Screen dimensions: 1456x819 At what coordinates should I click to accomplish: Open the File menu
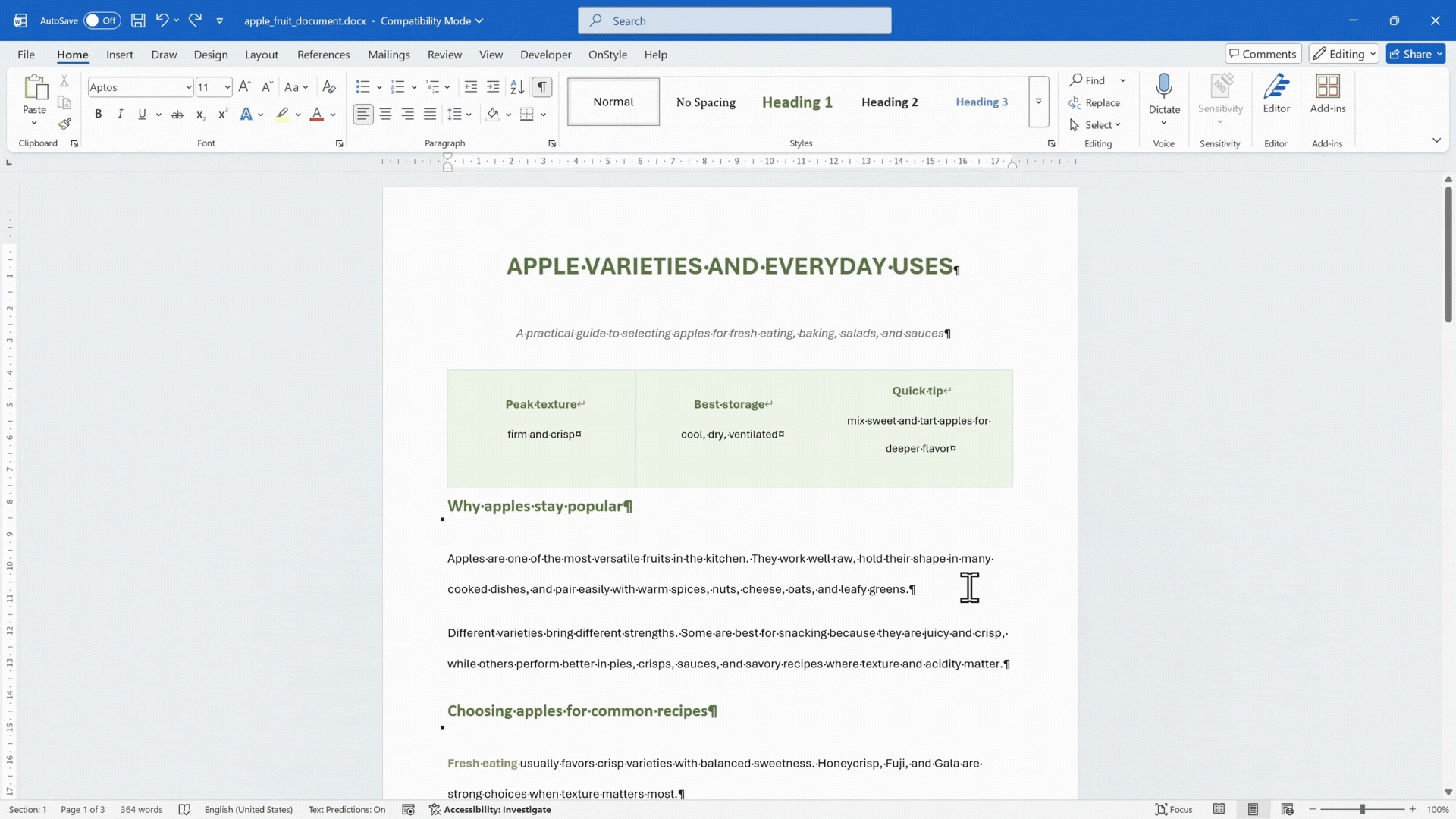pos(26,55)
